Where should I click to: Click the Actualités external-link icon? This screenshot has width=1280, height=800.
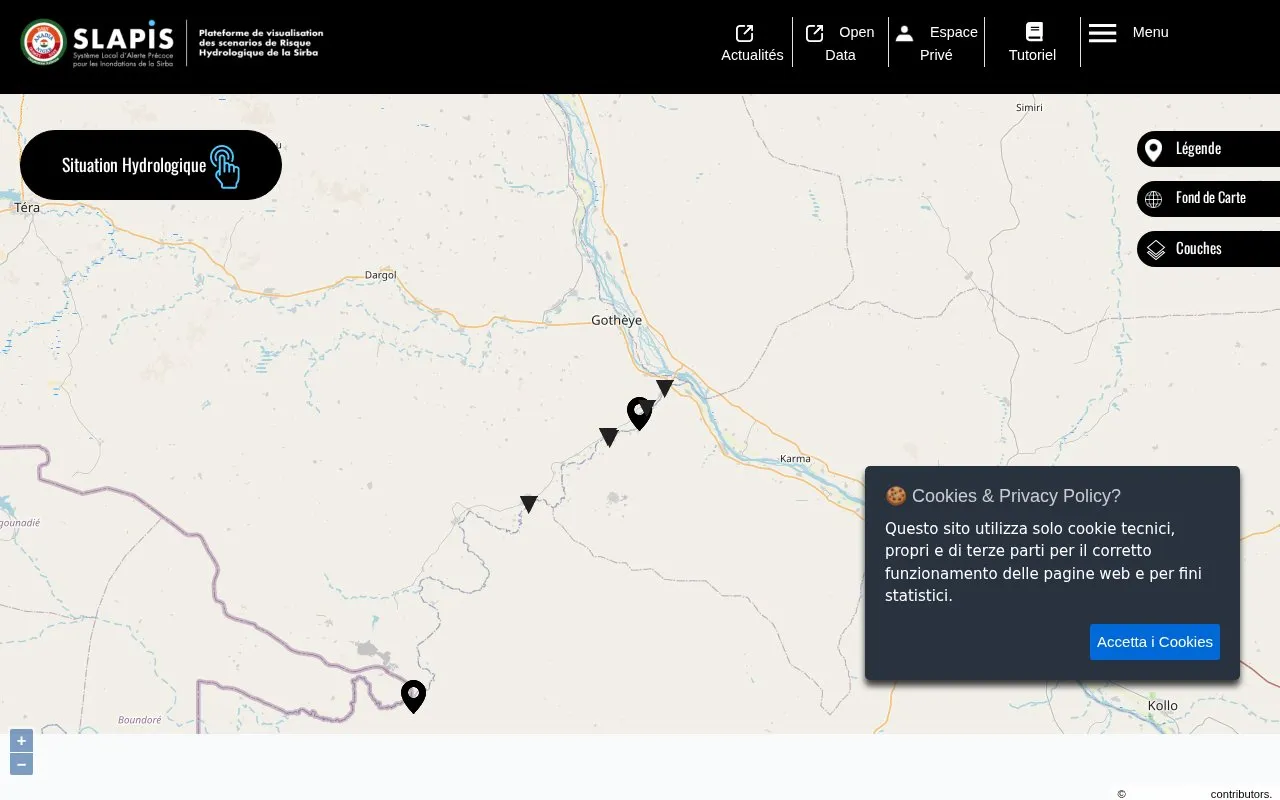(x=744, y=33)
